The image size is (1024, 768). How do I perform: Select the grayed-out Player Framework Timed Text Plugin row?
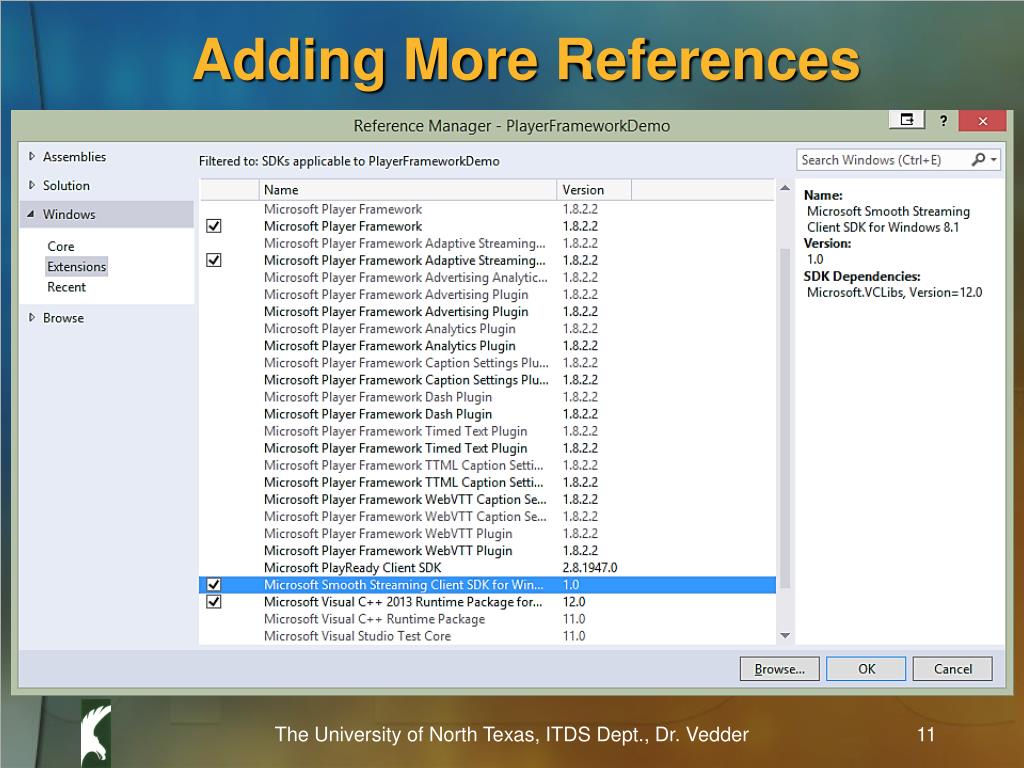coord(487,431)
